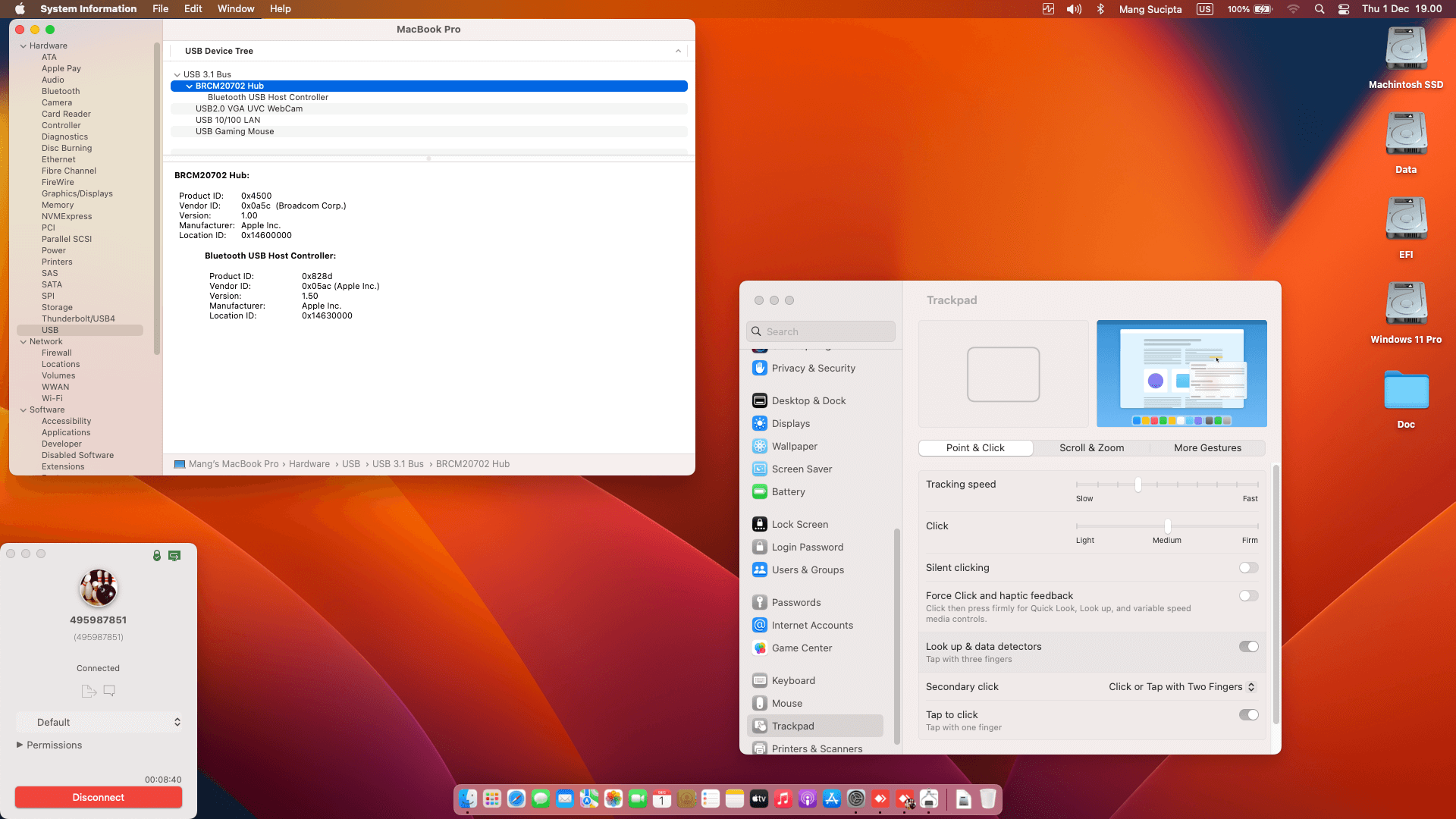The width and height of the screenshot is (1456, 819).
Task: Open the File menu
Action: [161, 9]
